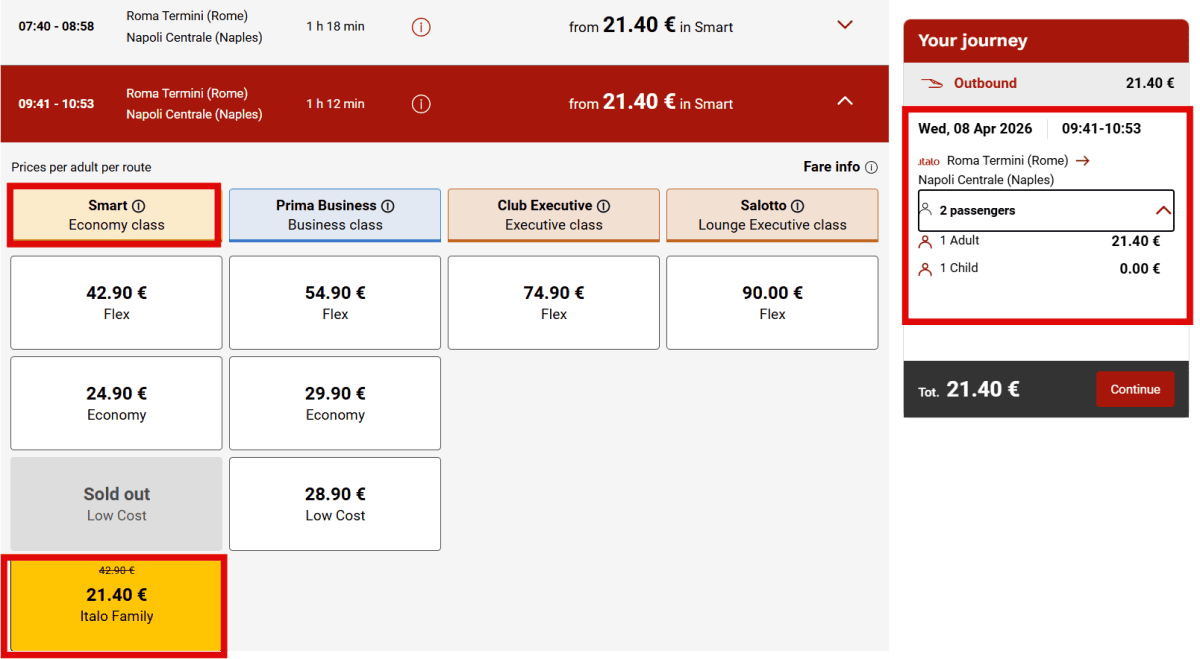Click the Outbound label
The height and width of the screenshot is (659, 1200).
tap(985, 83)
